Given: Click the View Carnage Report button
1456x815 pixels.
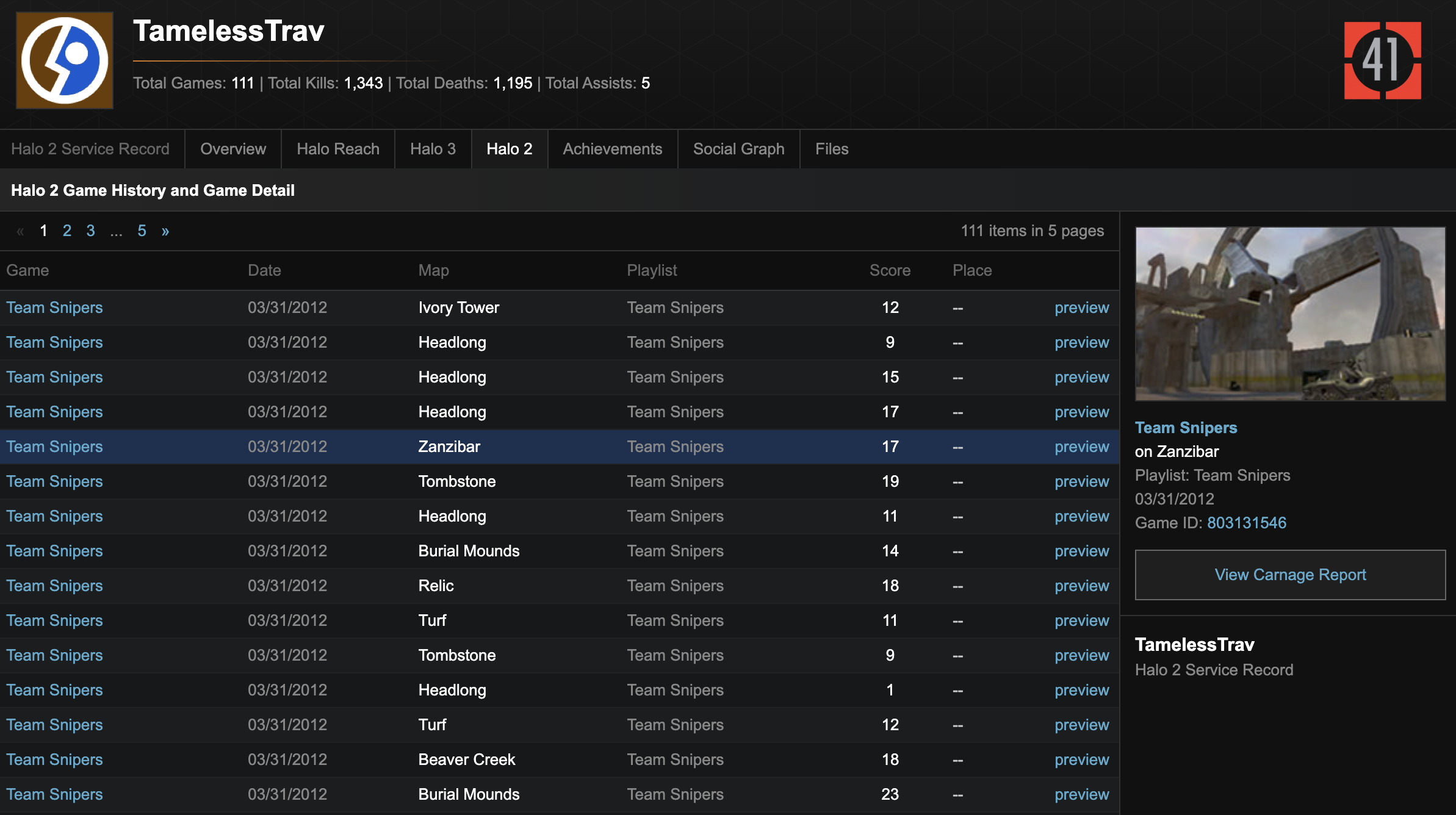Looking at the screenshot, I should (x=1289, y=574).
